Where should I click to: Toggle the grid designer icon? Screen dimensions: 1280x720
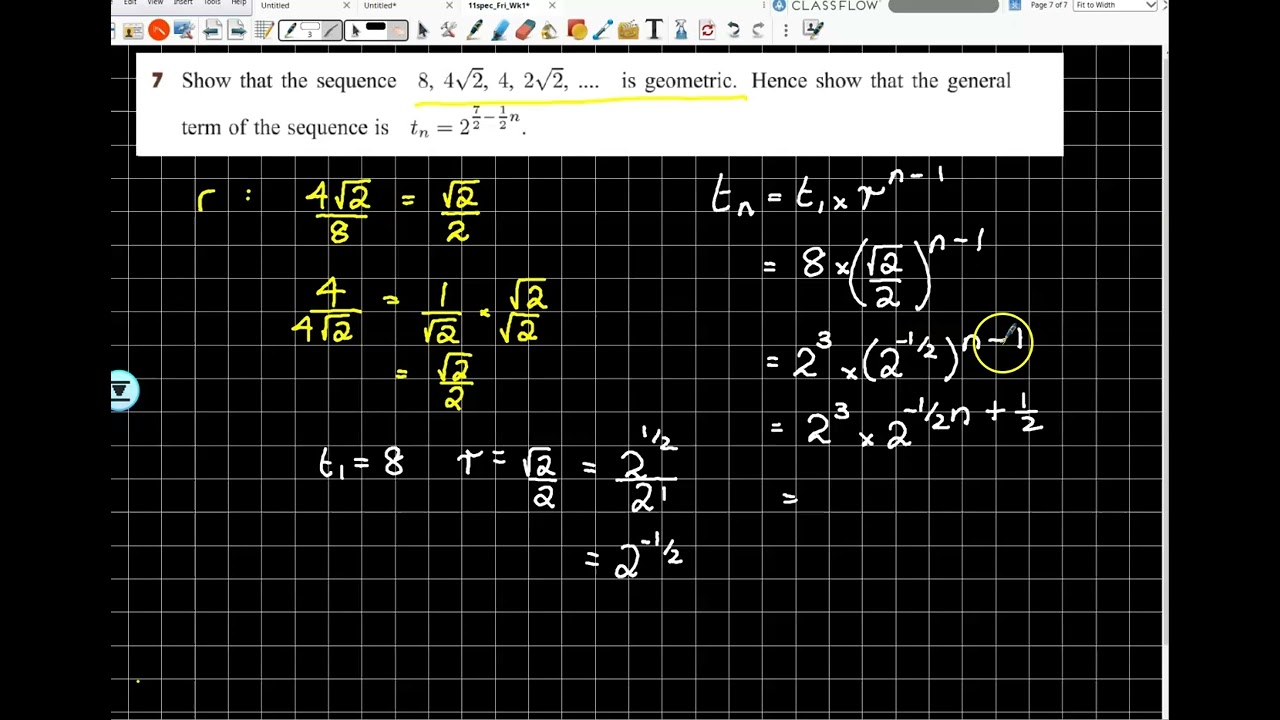point(264,31)
